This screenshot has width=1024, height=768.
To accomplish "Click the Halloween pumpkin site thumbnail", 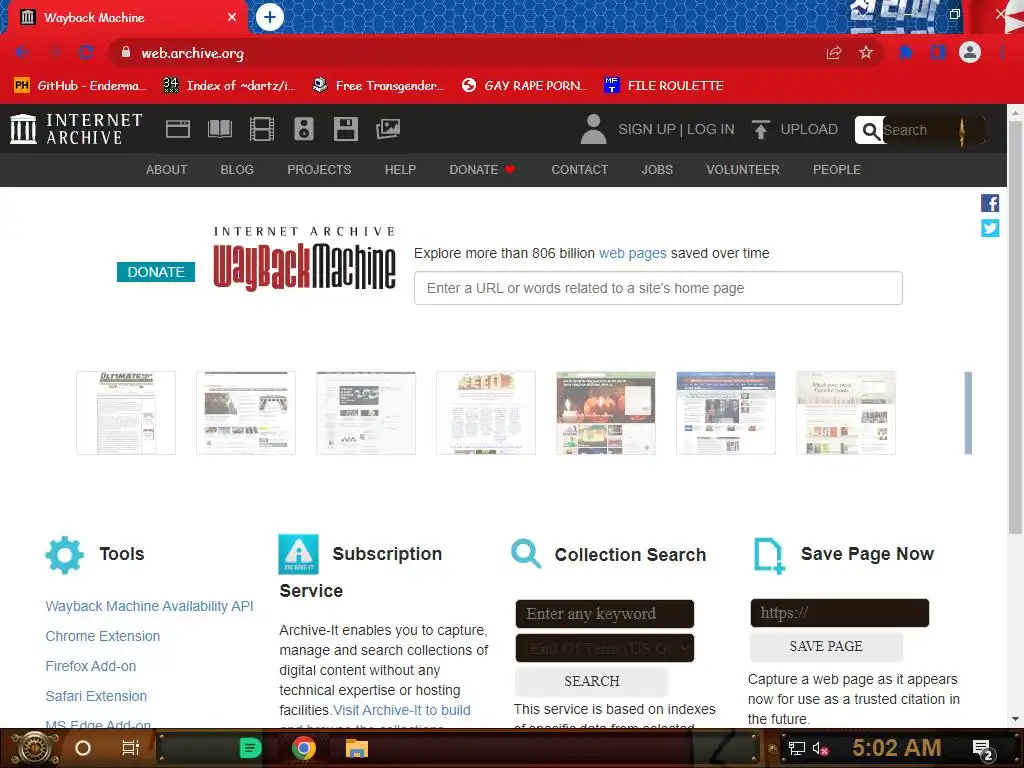I will click(x=606, y=413).
